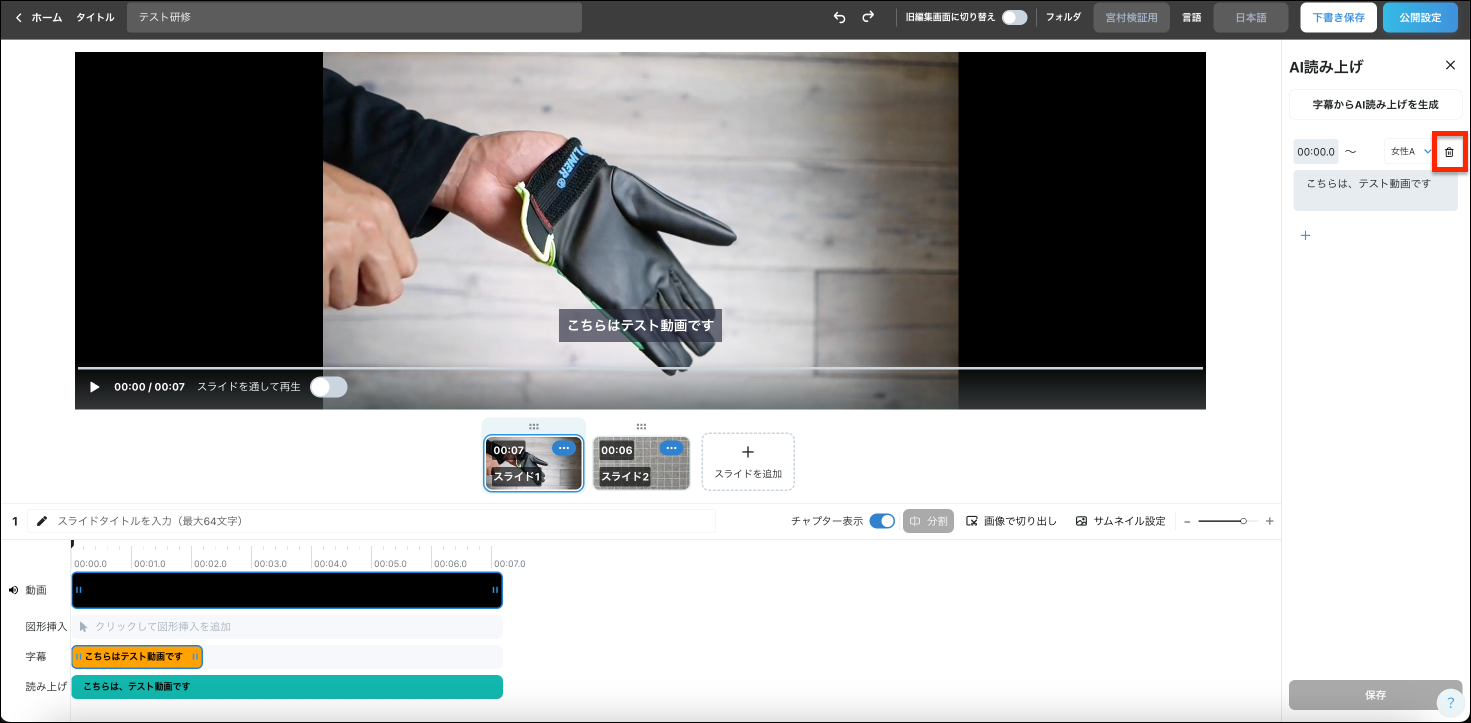Open the 宮村検証用 folder selector

click(1131, 18)
